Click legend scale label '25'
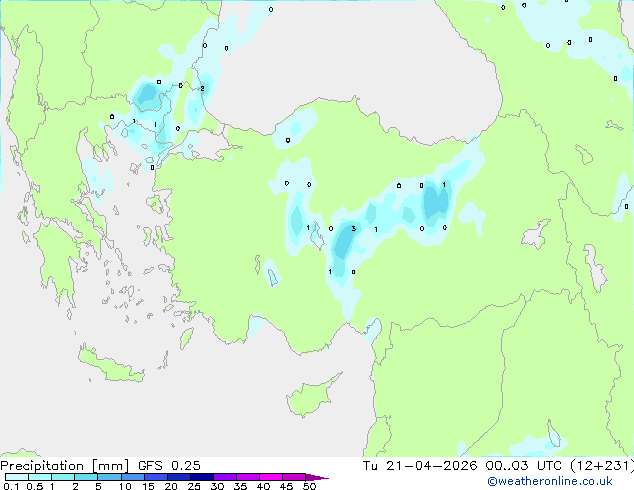This screenshot has height=490, width=634. pos(194,486)
